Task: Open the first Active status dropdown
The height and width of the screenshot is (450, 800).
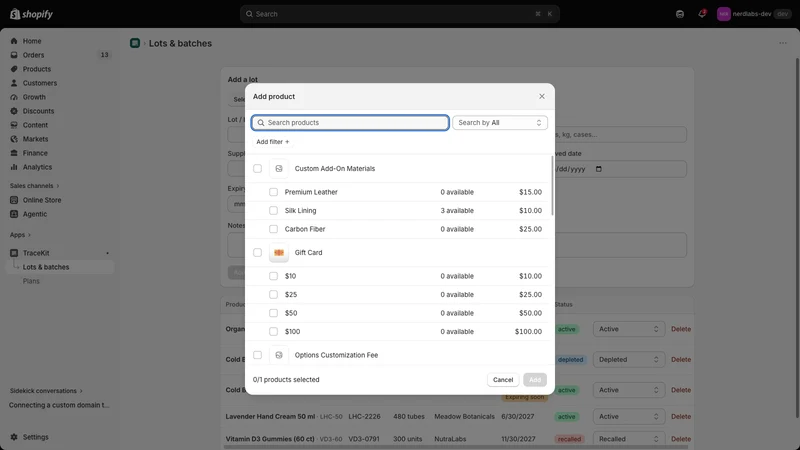Action: [x=629, y=329]
